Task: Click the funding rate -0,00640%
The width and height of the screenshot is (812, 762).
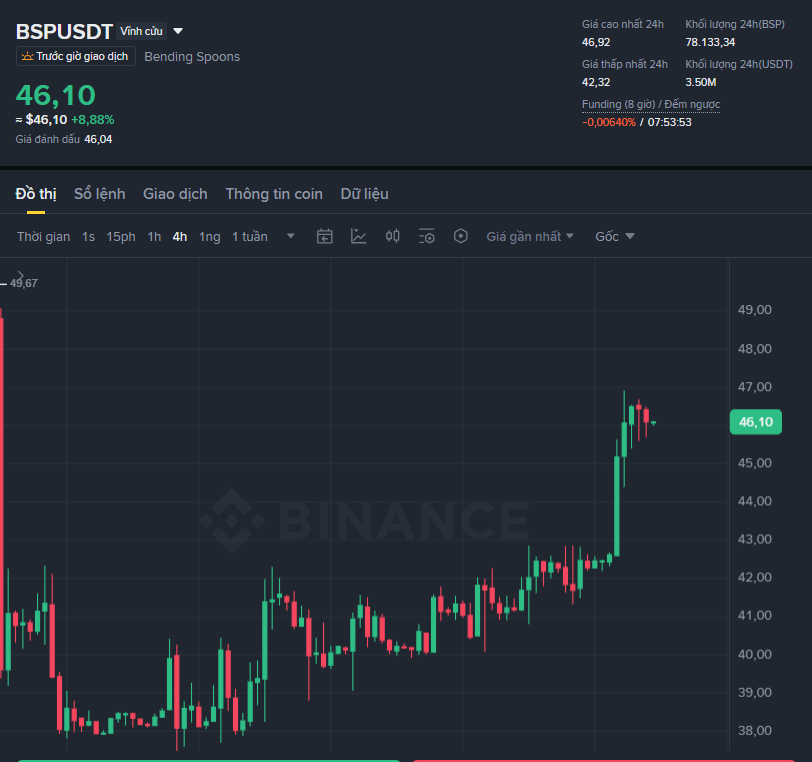Action: (x=609, y=122)
